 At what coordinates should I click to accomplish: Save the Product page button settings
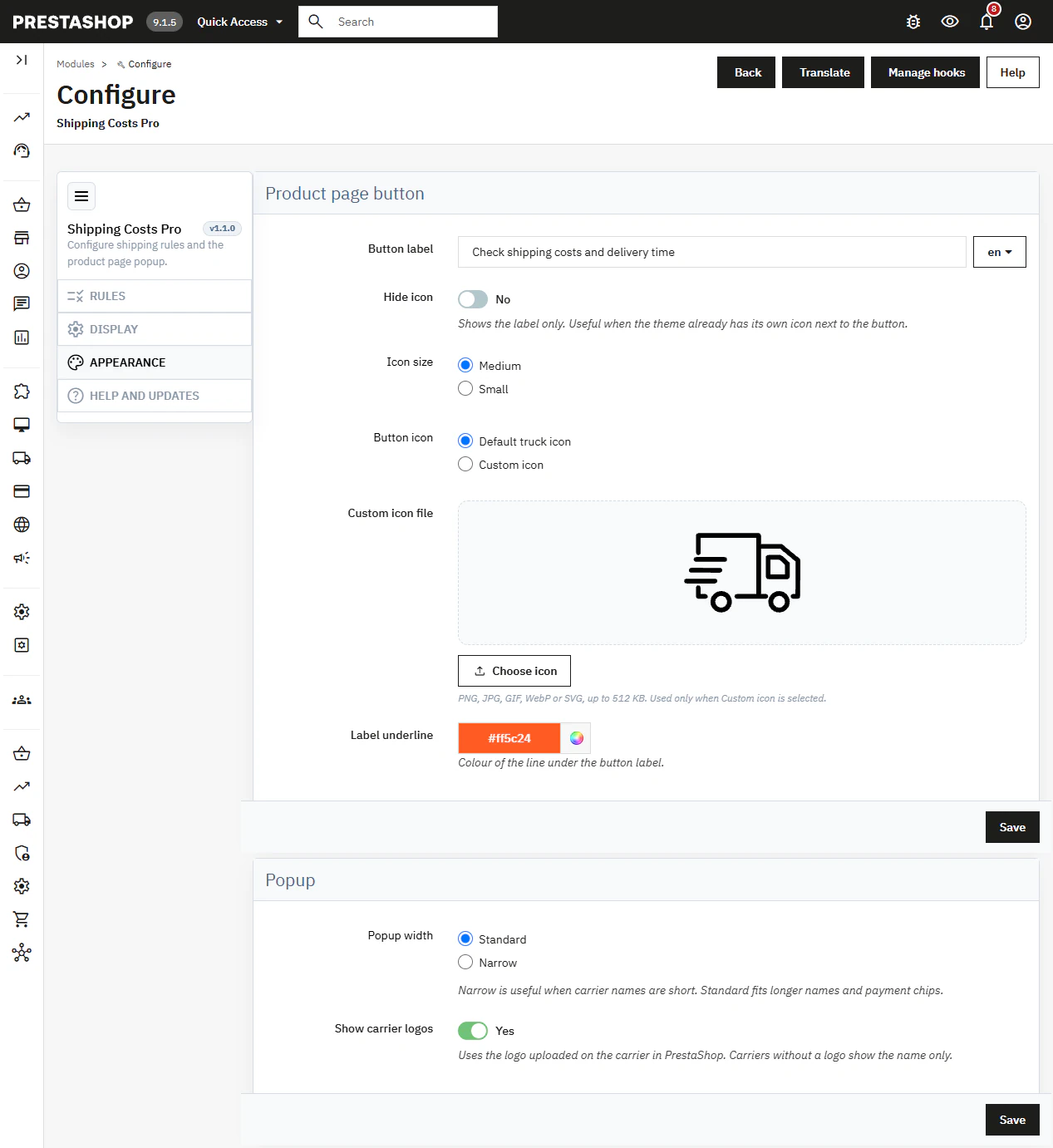click(x=1012, y=827)
